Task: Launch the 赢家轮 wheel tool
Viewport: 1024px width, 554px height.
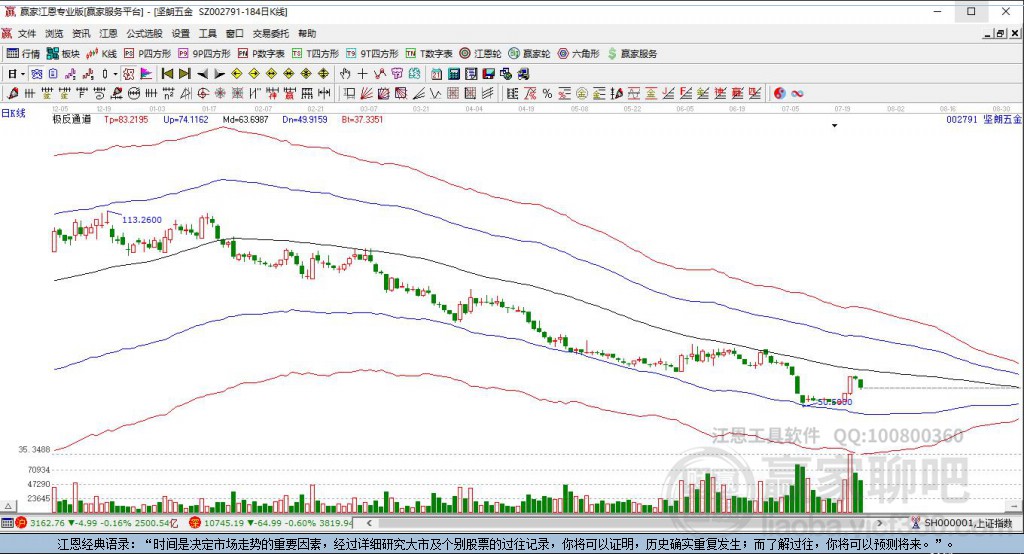Action: pos(530,54)
